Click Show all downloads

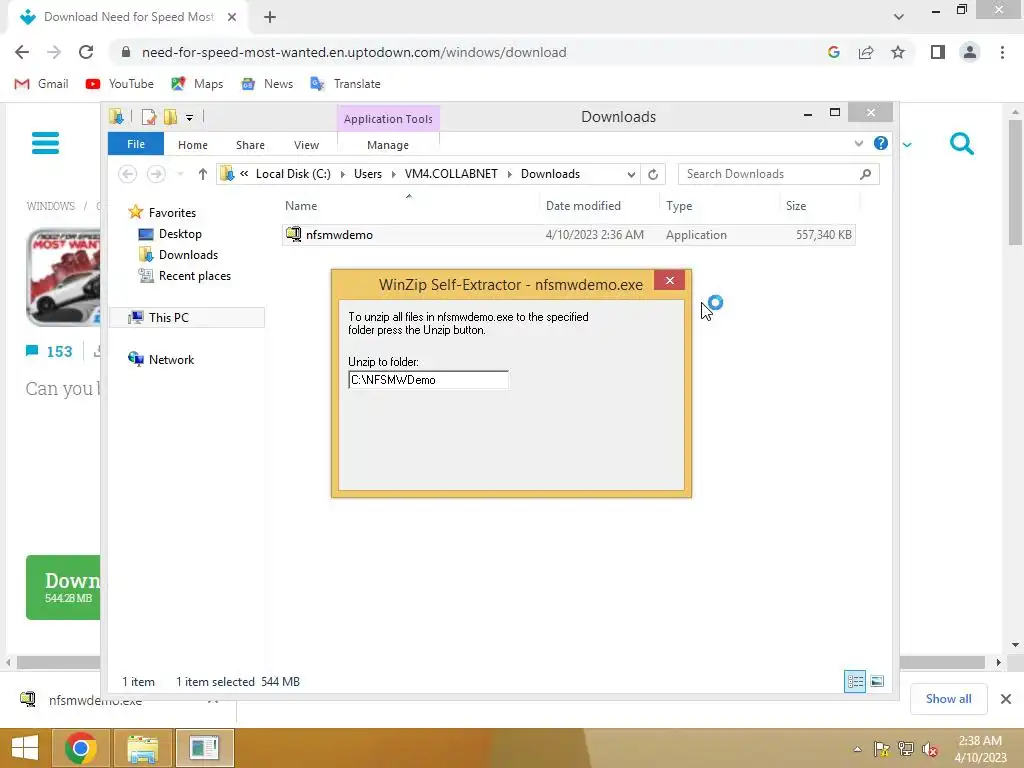948,699
